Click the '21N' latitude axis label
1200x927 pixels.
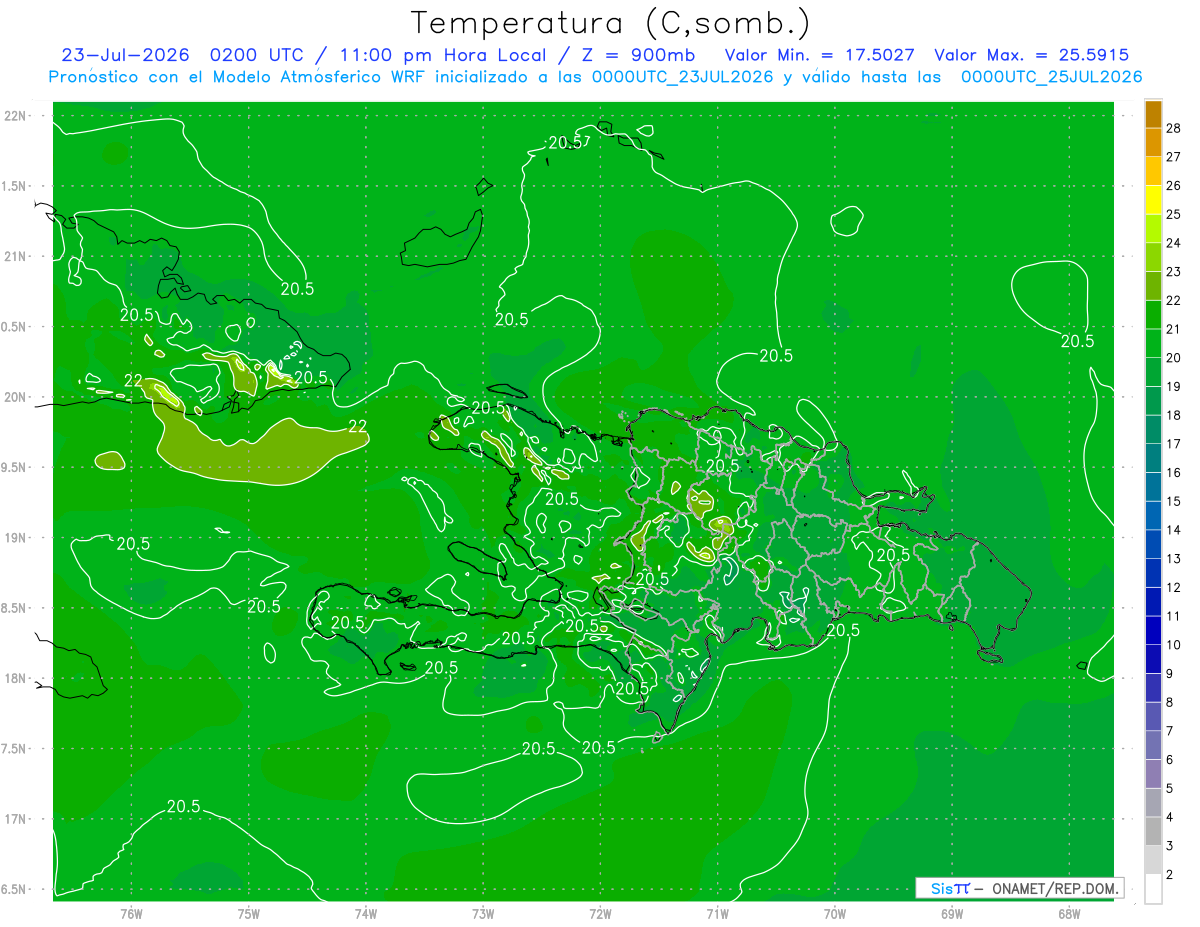click(x=14, y=256)
